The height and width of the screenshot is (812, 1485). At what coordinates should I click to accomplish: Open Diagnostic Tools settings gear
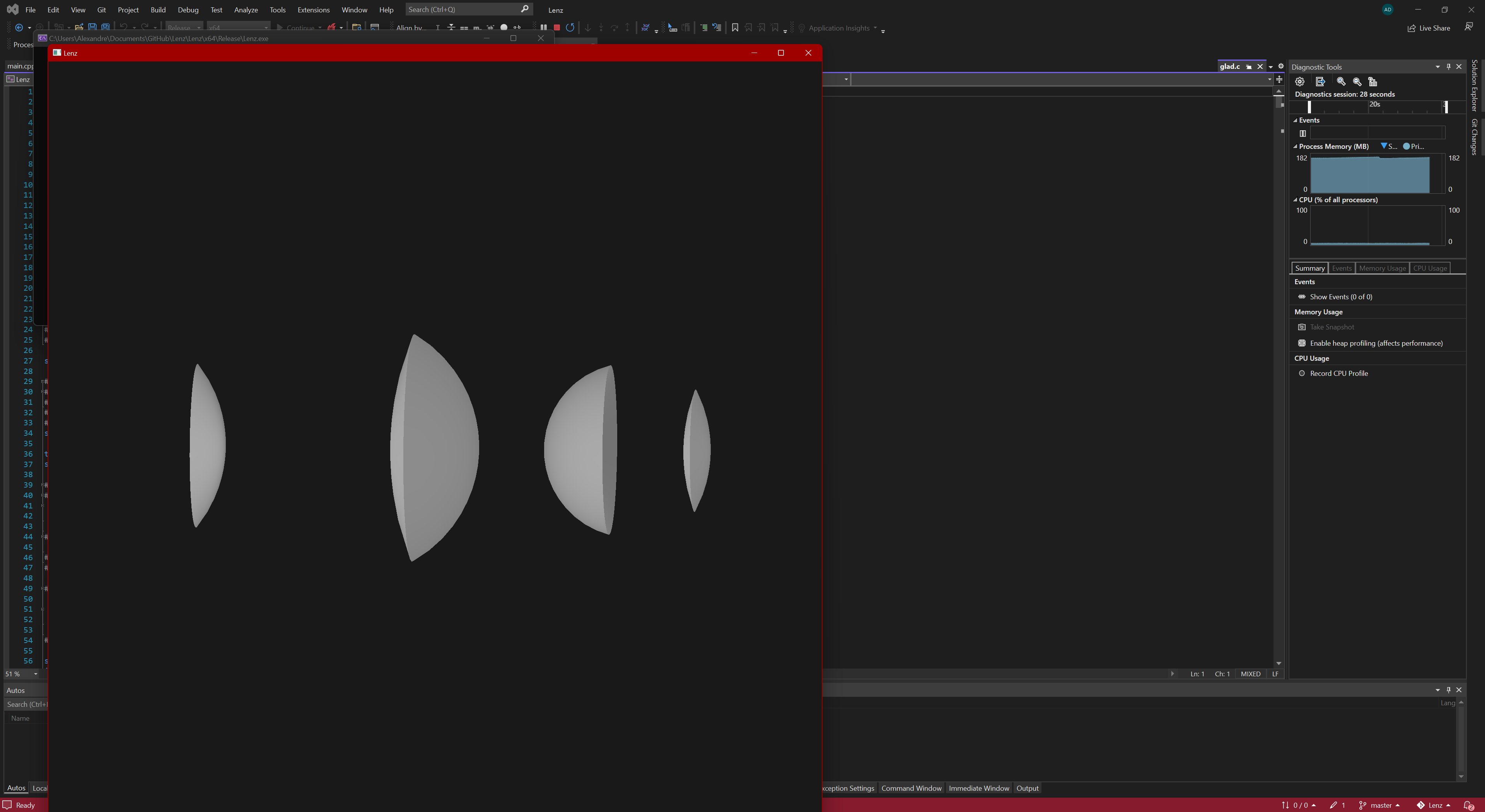pos(1299,81)
